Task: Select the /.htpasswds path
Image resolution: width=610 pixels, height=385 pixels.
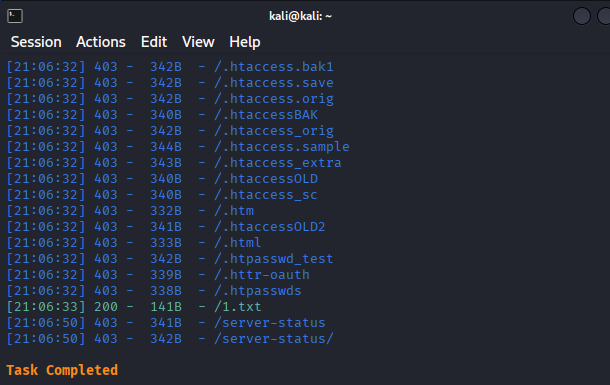Action: coord(258,290)
